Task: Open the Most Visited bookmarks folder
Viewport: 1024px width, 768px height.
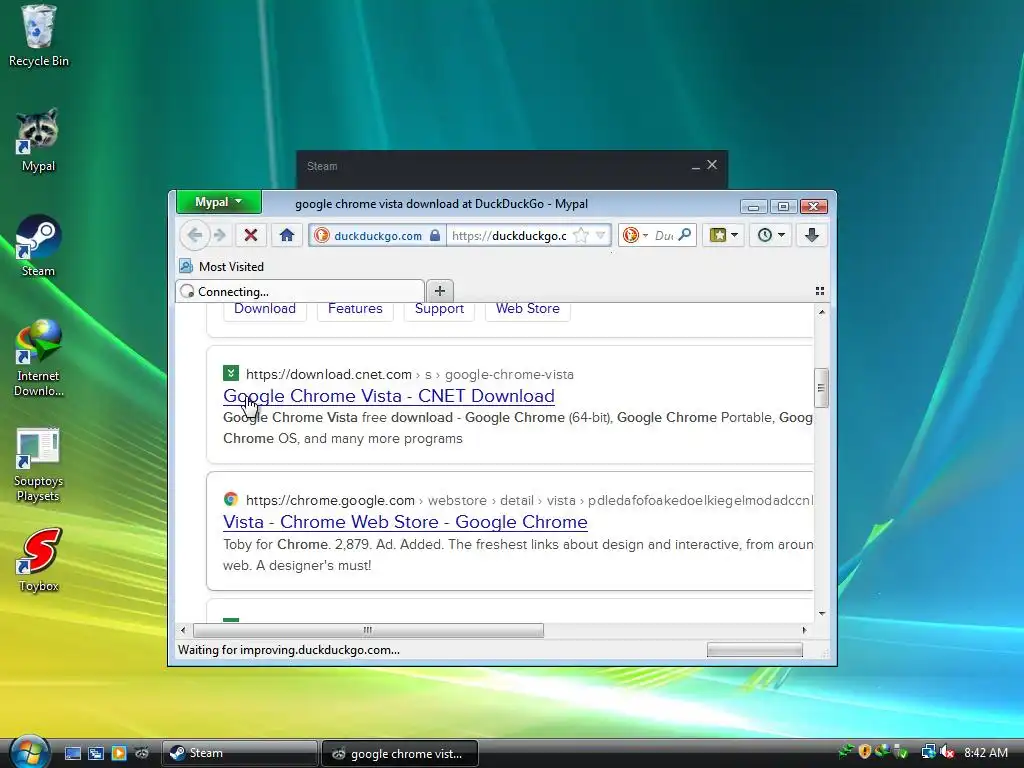Action: [222, 266]
